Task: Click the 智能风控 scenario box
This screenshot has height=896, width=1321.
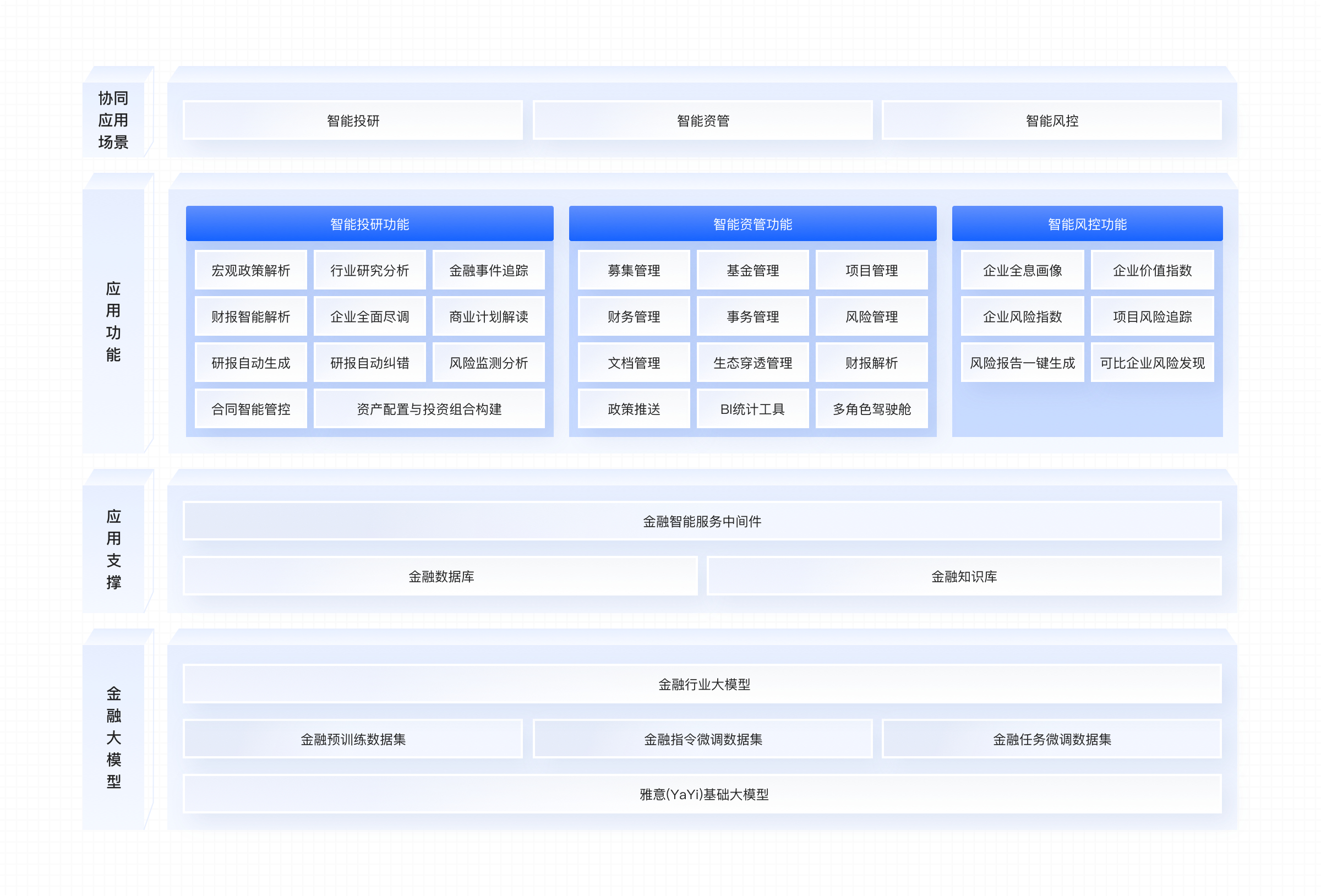Action: pos(1051,121)
